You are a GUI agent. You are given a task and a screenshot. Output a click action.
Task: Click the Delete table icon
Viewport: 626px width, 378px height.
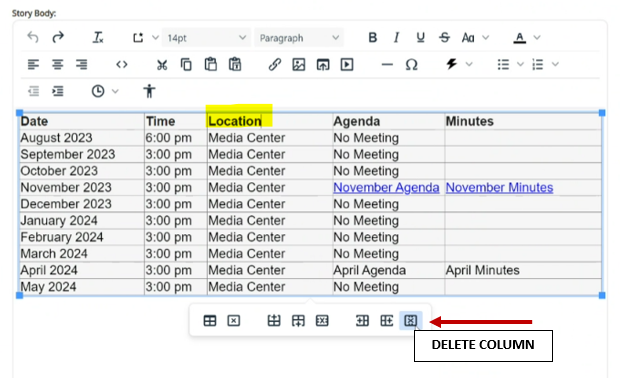234,321
